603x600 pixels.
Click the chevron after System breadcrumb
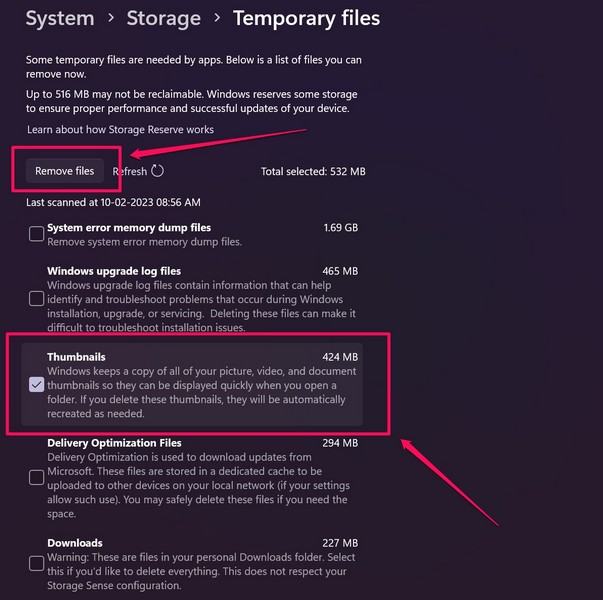click(x=110, y=19)
